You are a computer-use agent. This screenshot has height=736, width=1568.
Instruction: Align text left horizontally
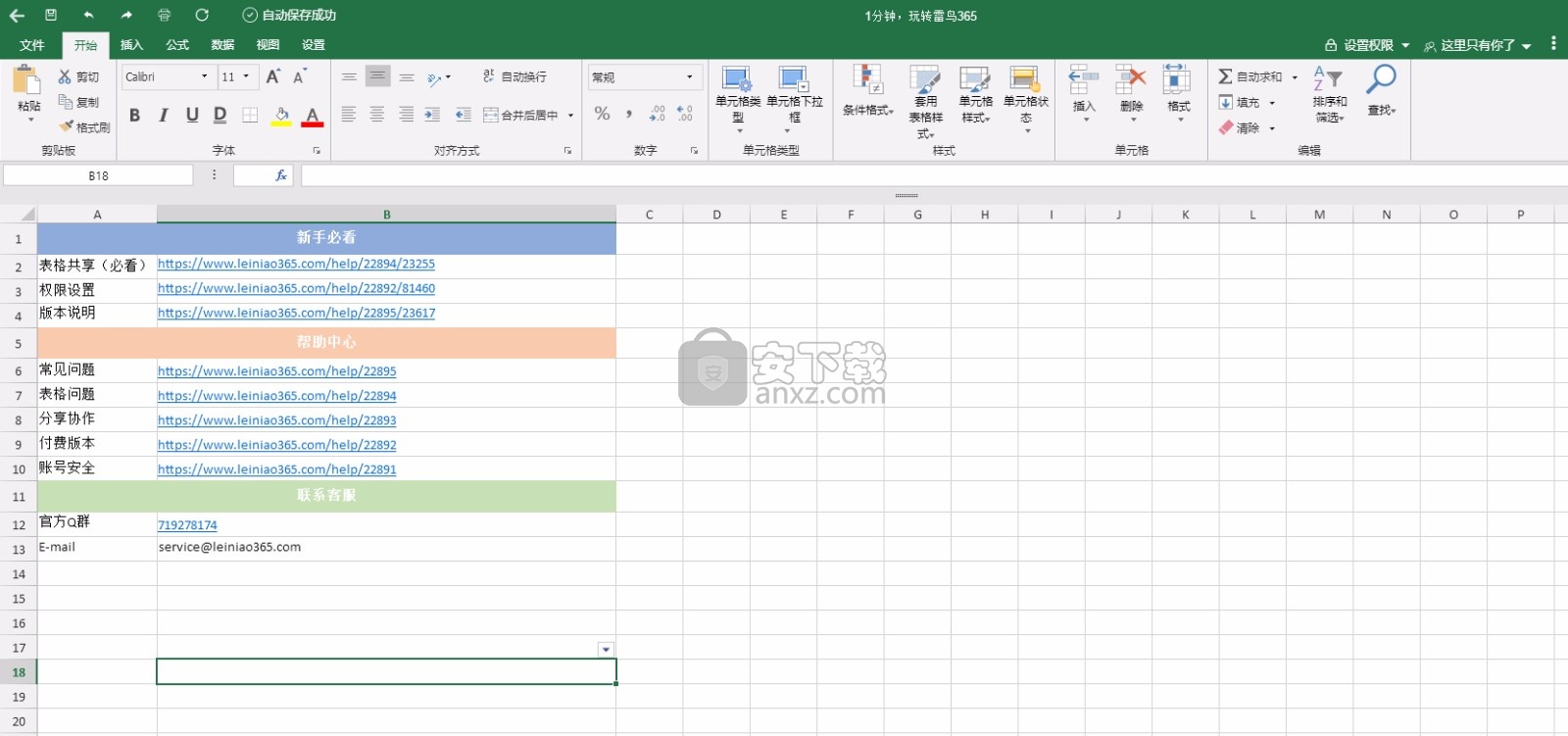pos(349,116)
